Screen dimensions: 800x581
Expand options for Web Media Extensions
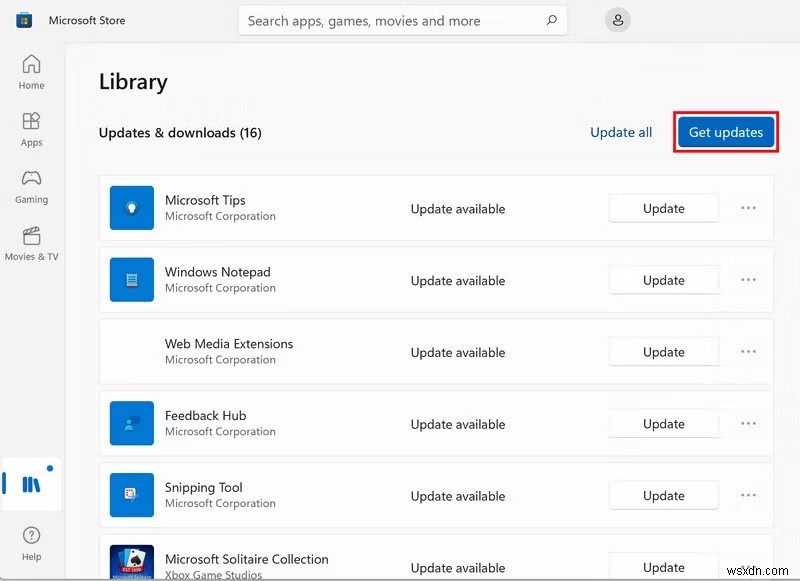[x=748, y=352]
